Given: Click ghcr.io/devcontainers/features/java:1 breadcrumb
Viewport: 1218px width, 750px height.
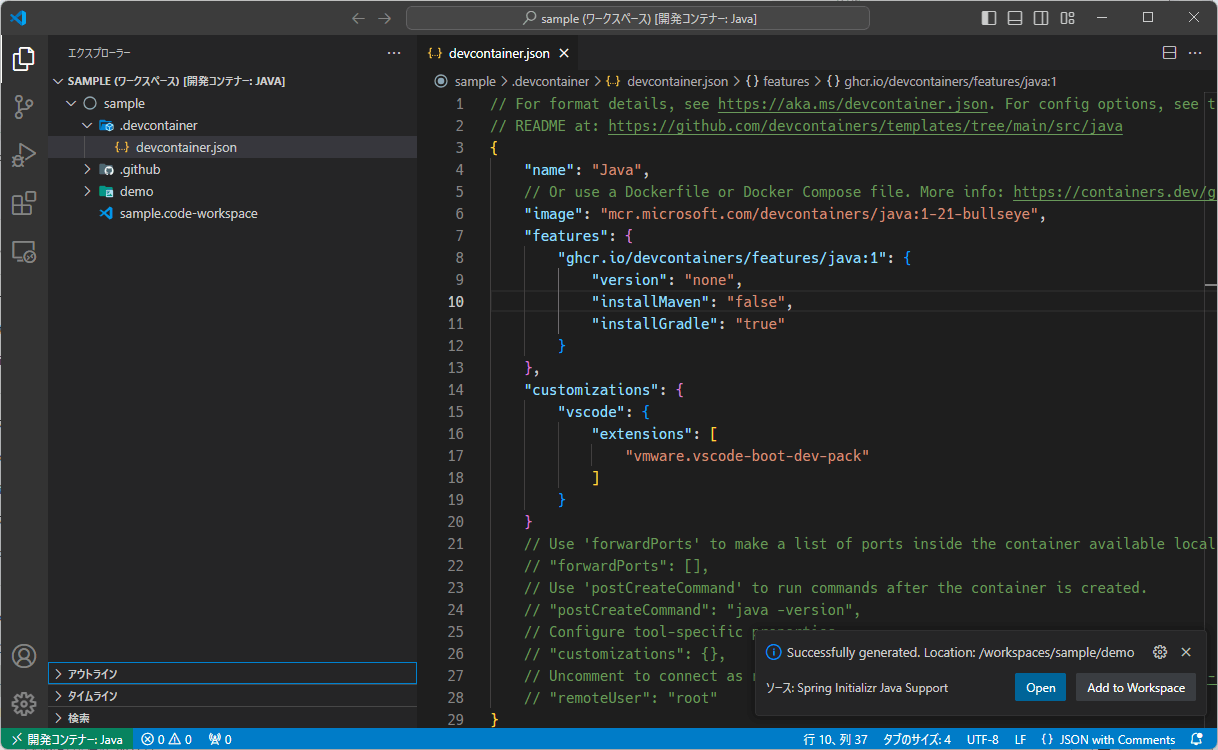Looking at the screenshot, I should point(950,81).
